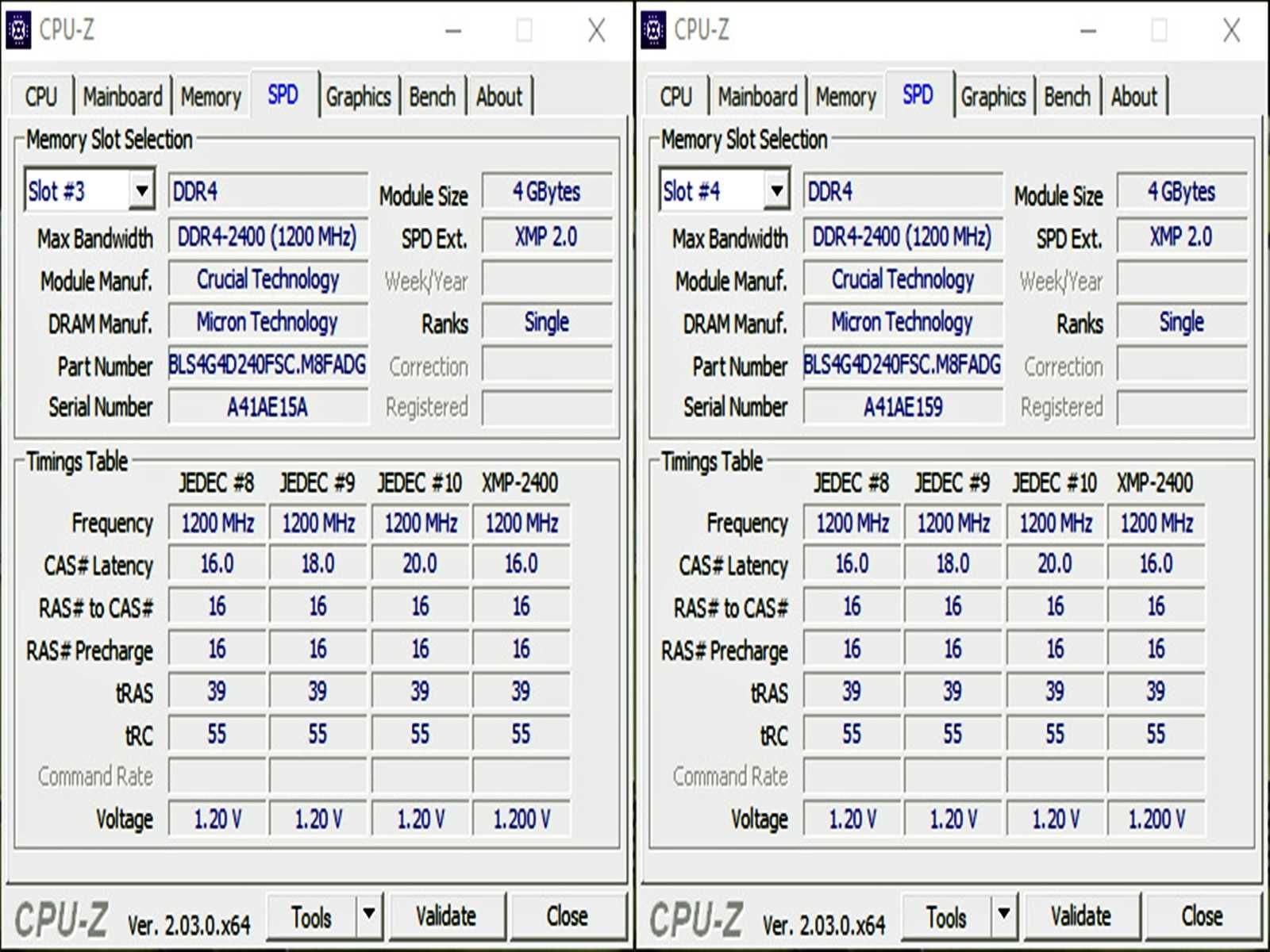The height and width of the screenshot is (952, 1270).
Task: Click Max Bandwidth DDR4-2400 field in left window
Action: coord(268,236)
